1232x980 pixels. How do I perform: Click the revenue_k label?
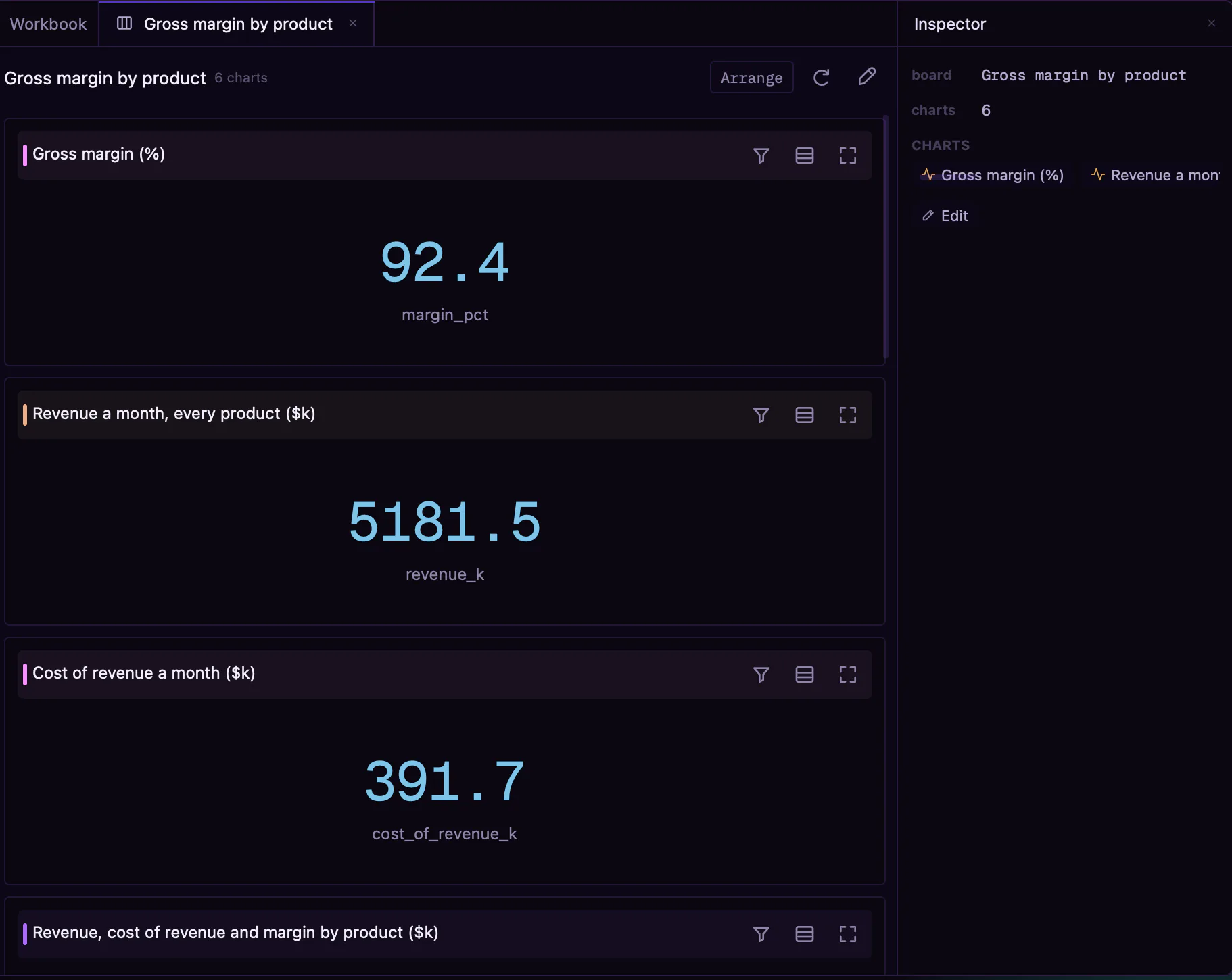(x=445, y=574)
